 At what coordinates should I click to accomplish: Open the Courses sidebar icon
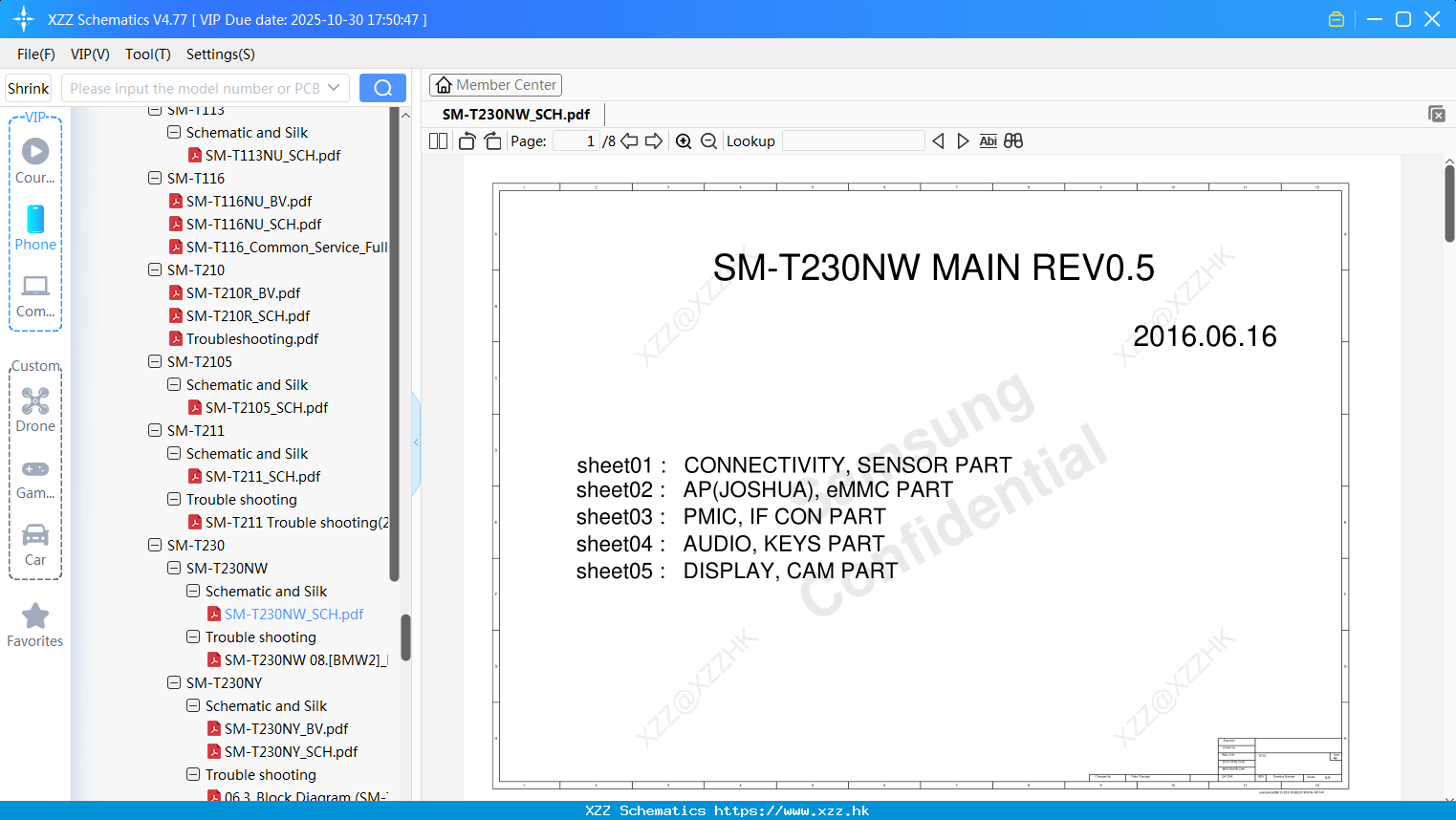(x=35, y=161)
